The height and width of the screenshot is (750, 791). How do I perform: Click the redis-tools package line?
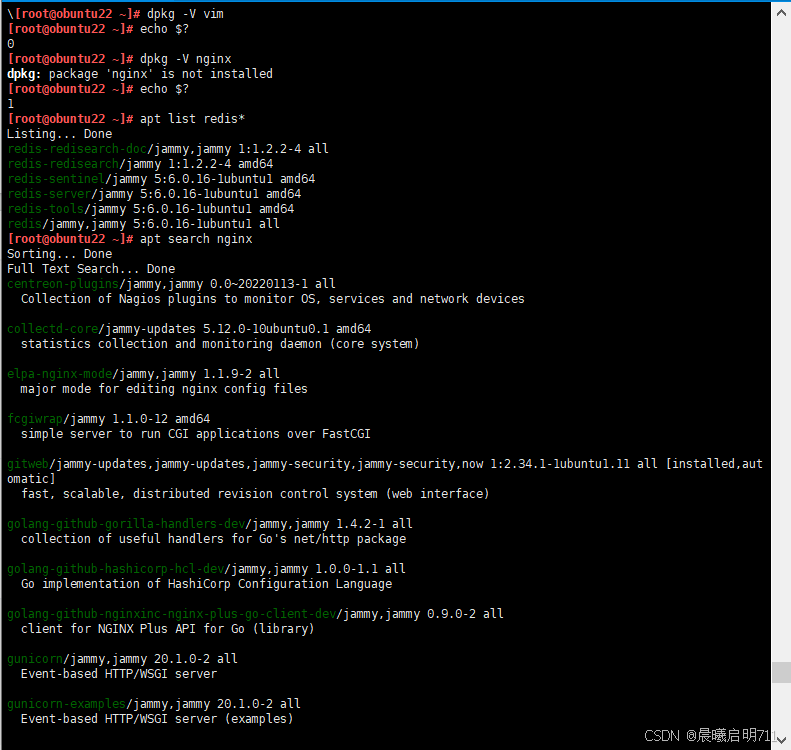150,209
